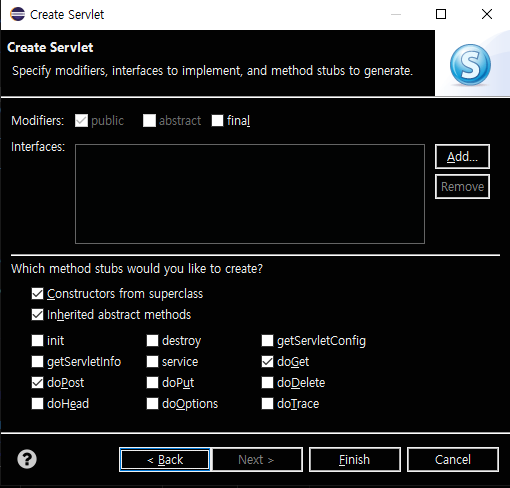Check the doPut method stub
The image size is (510, 488).
coord(152,383)
